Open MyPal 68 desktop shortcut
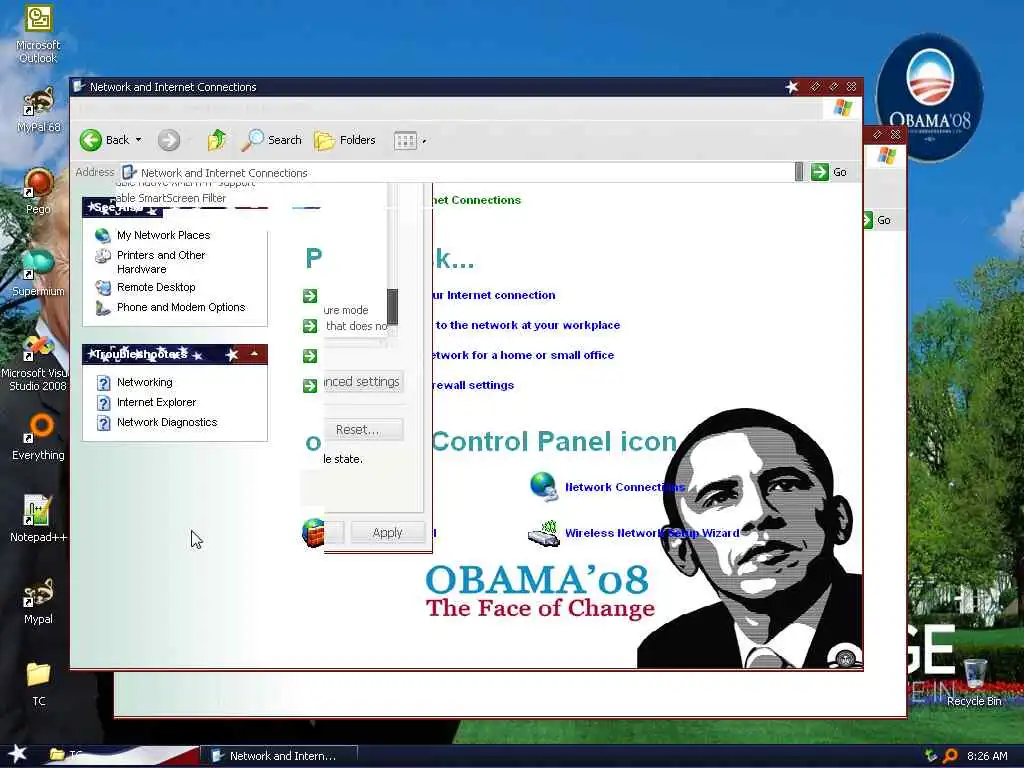Viewport: 1024px width, 768px height. pyautogui.click(x=39, y=111)
